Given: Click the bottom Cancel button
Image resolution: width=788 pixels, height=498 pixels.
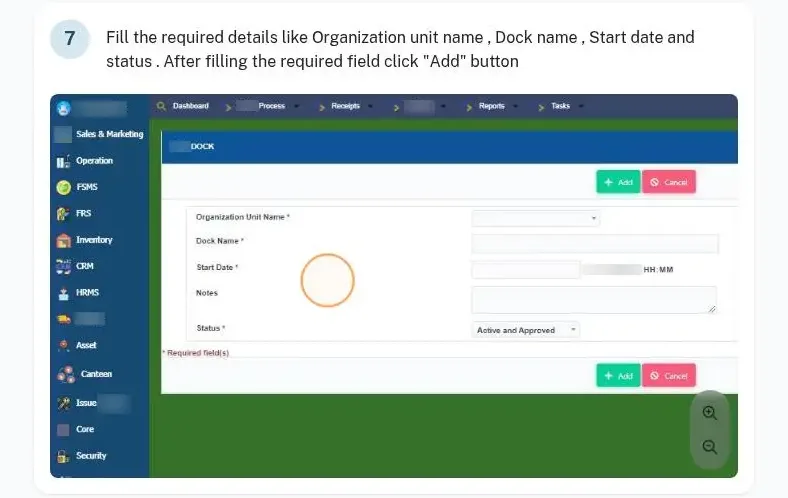Looking at the screenshot, I should tap(669, 375).
